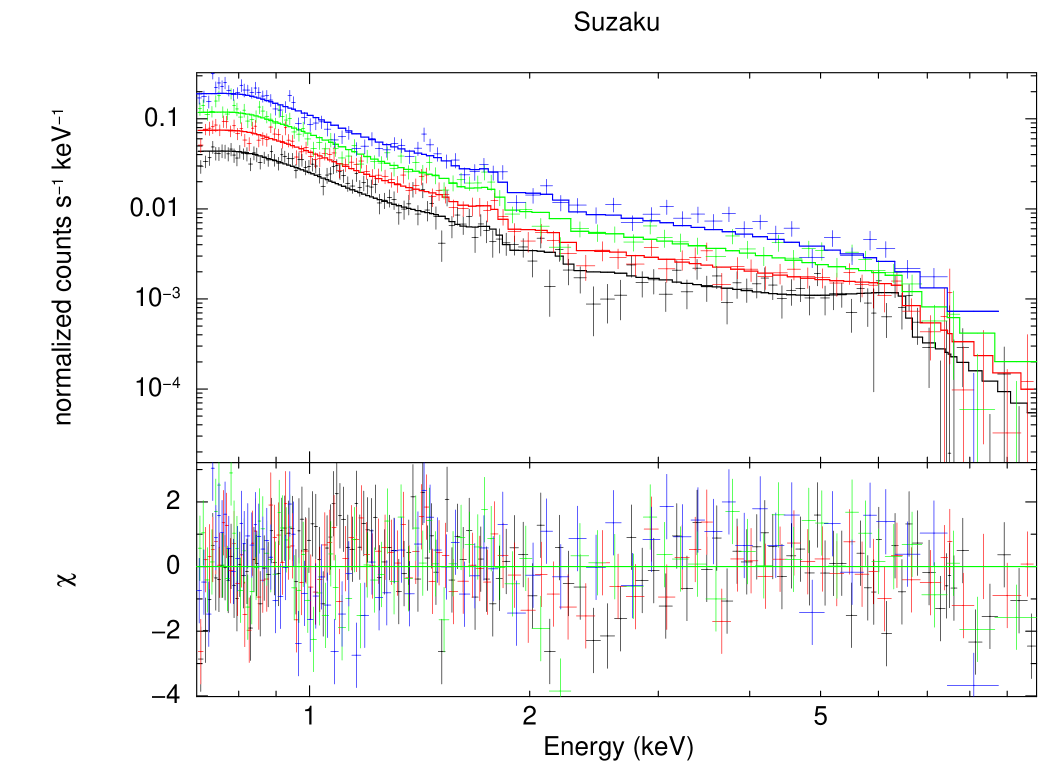1039x761 pixels.
Task: Select the y-axis label normalized counts
Action: 64,267
